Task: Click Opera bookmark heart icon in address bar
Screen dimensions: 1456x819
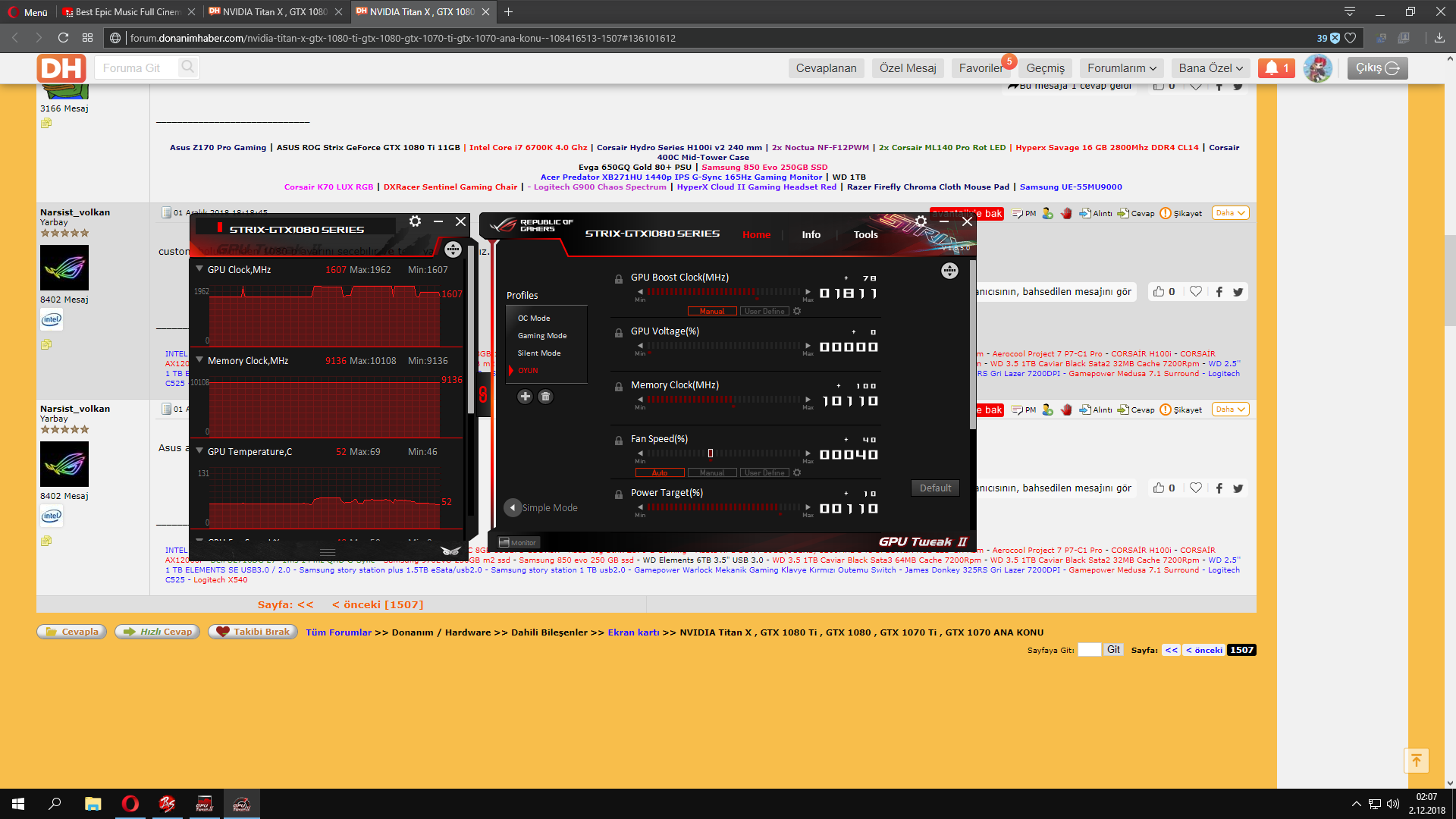Action: click(x=1351, y=38)
